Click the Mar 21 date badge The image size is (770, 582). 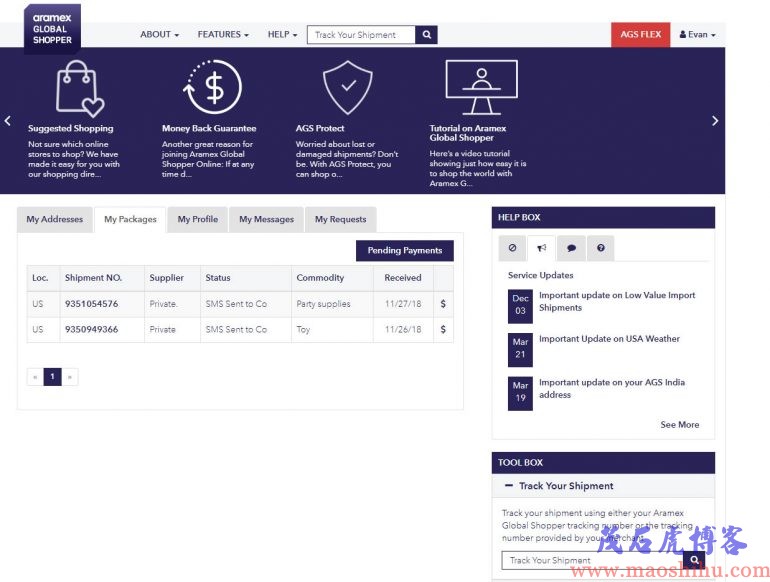[520, 350]
